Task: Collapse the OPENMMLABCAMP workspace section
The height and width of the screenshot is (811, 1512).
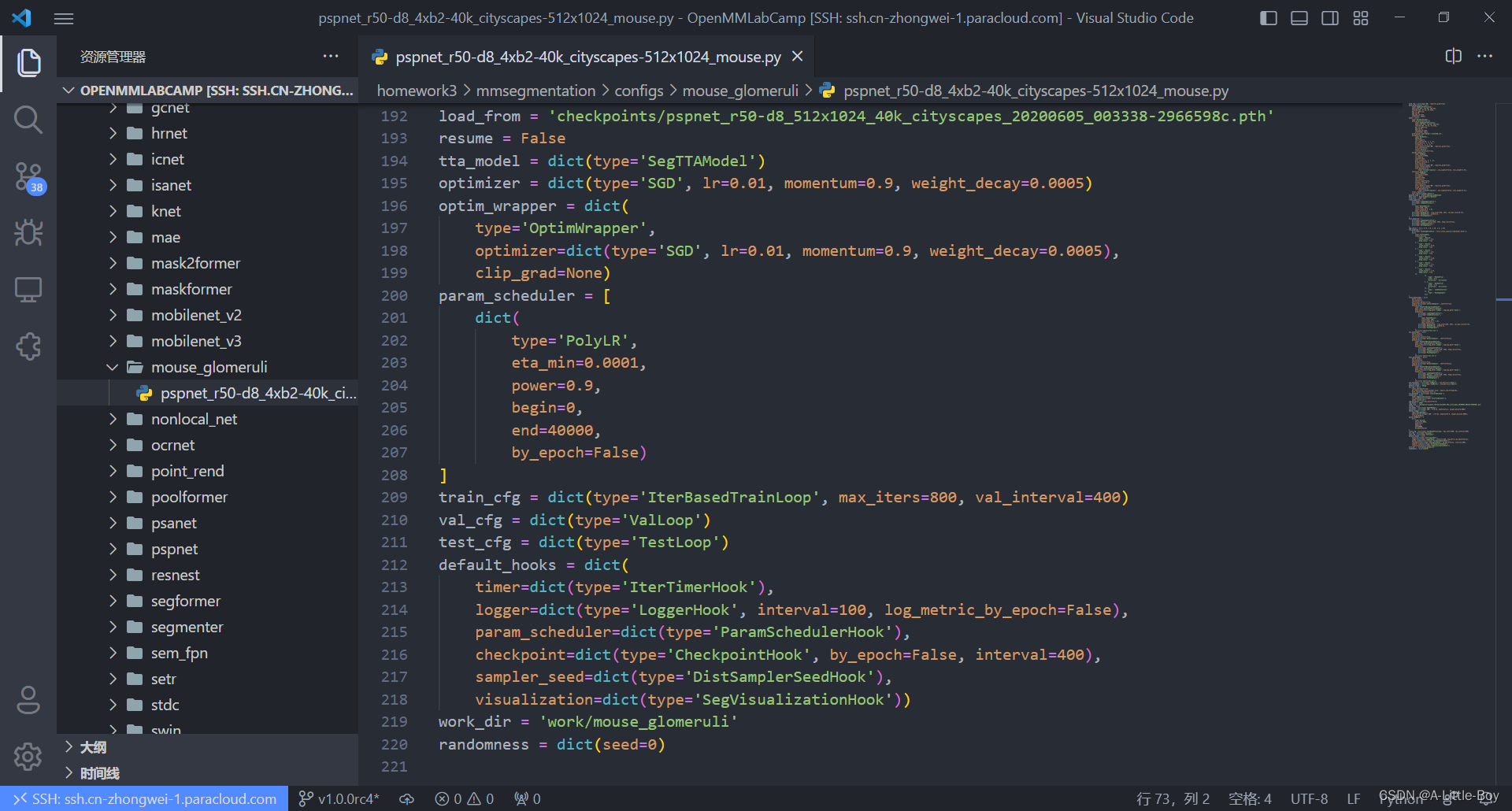Action: pos(208,91)
